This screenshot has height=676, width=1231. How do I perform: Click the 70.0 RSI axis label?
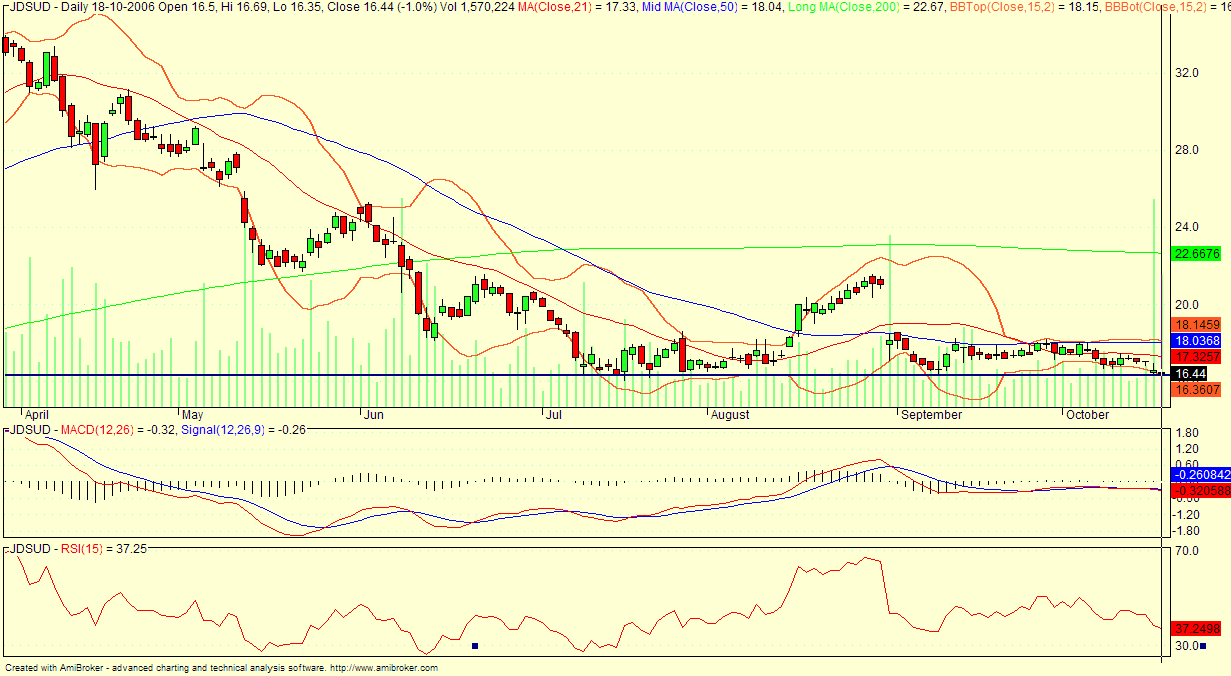click(1188, 551)
